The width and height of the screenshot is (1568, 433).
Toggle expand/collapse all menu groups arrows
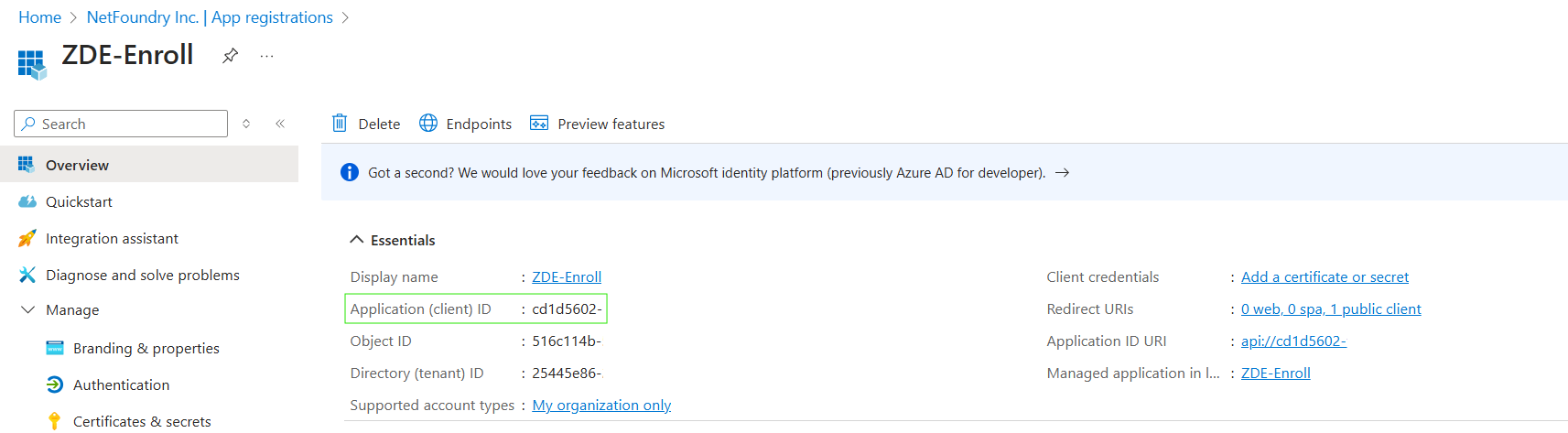pyautogui.click(x=246, y=124)
